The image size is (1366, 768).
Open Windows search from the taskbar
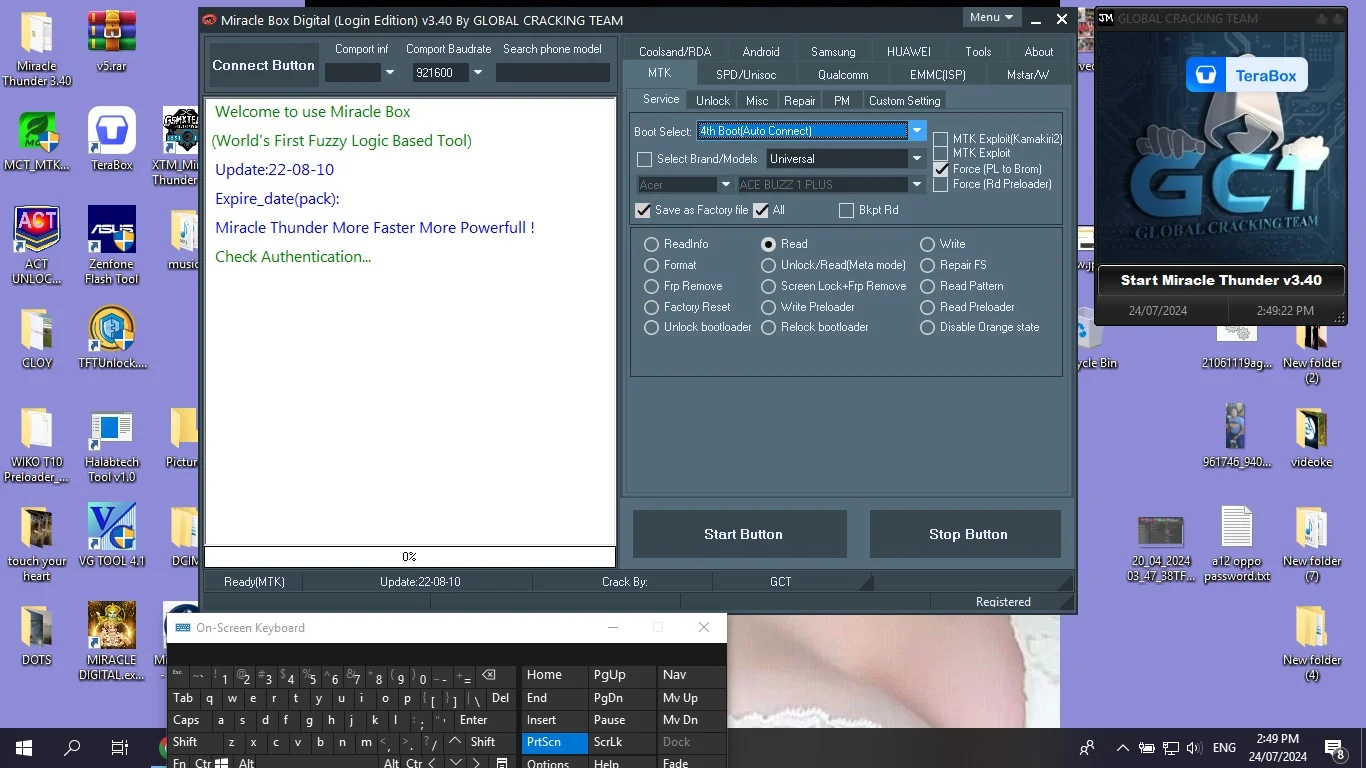click(x=72, y=748)
